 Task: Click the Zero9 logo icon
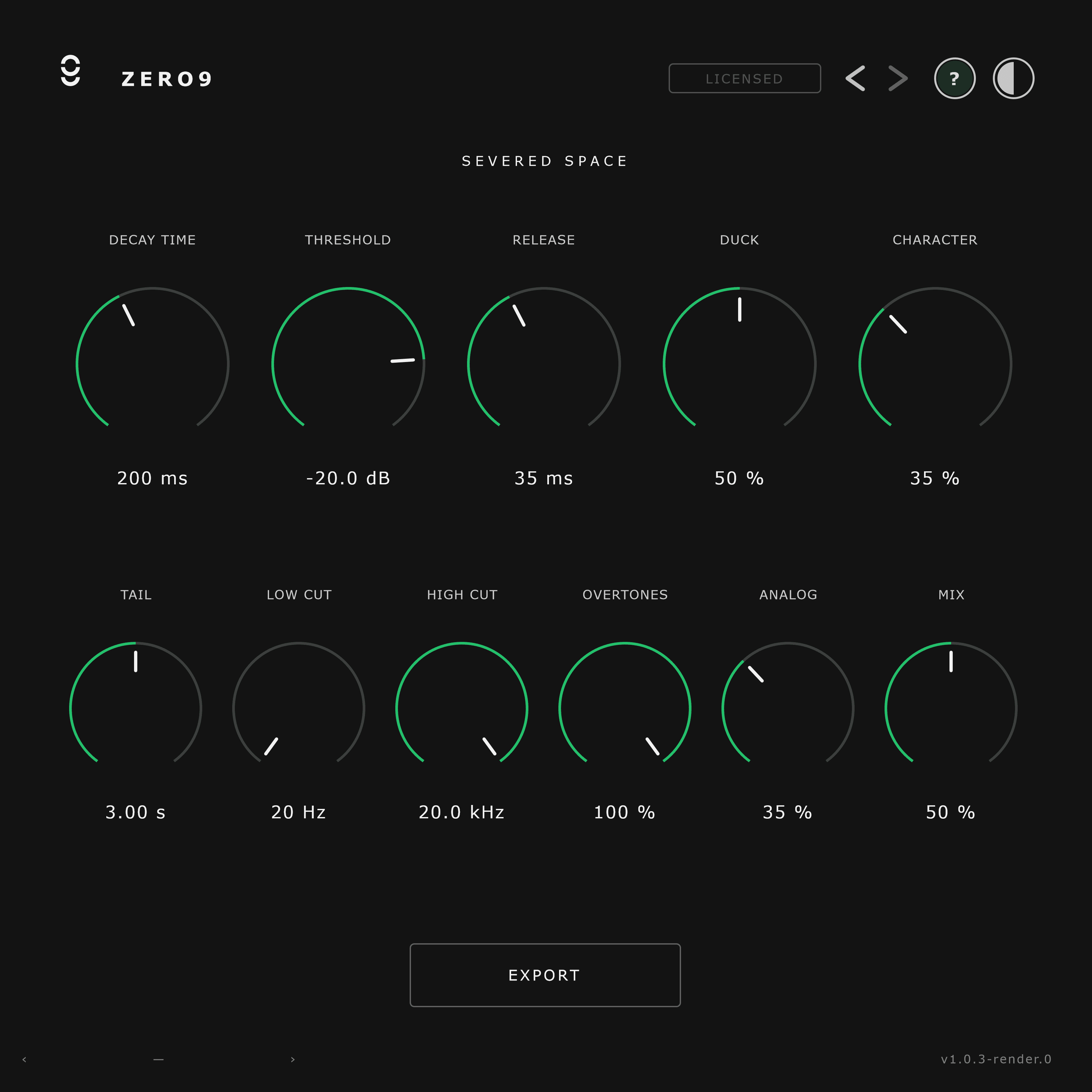point(71,71)
